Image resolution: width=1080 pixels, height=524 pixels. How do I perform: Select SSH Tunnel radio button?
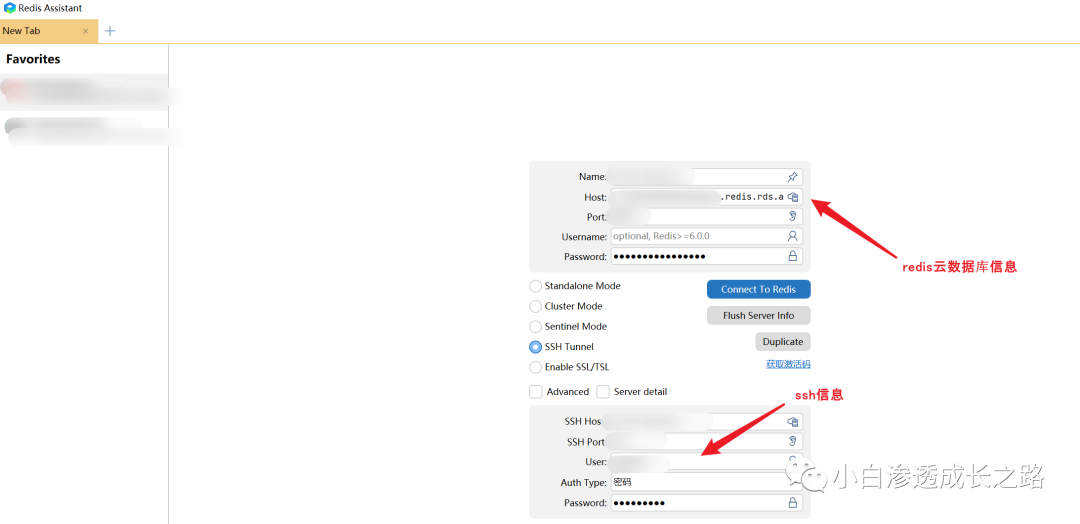coord(535,347)
